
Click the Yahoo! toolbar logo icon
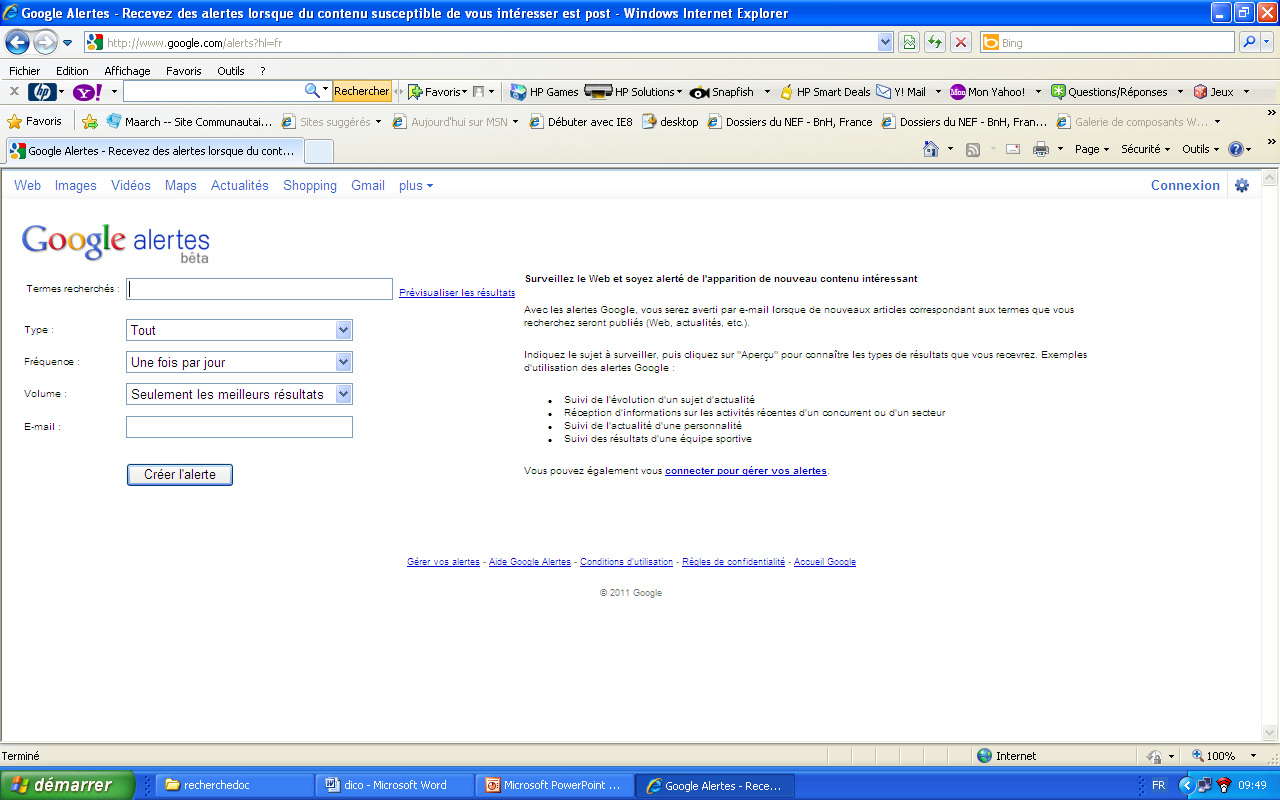(88, 92)
